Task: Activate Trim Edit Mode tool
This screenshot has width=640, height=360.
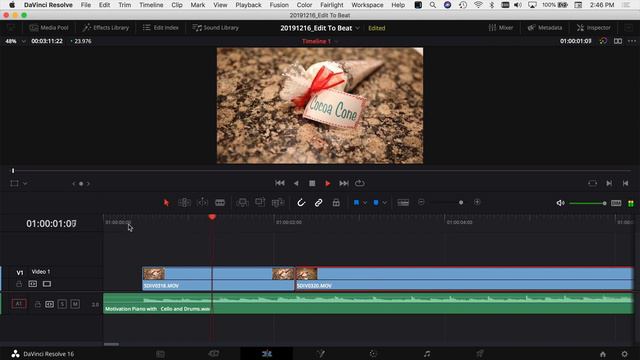Action: (184, 202)
